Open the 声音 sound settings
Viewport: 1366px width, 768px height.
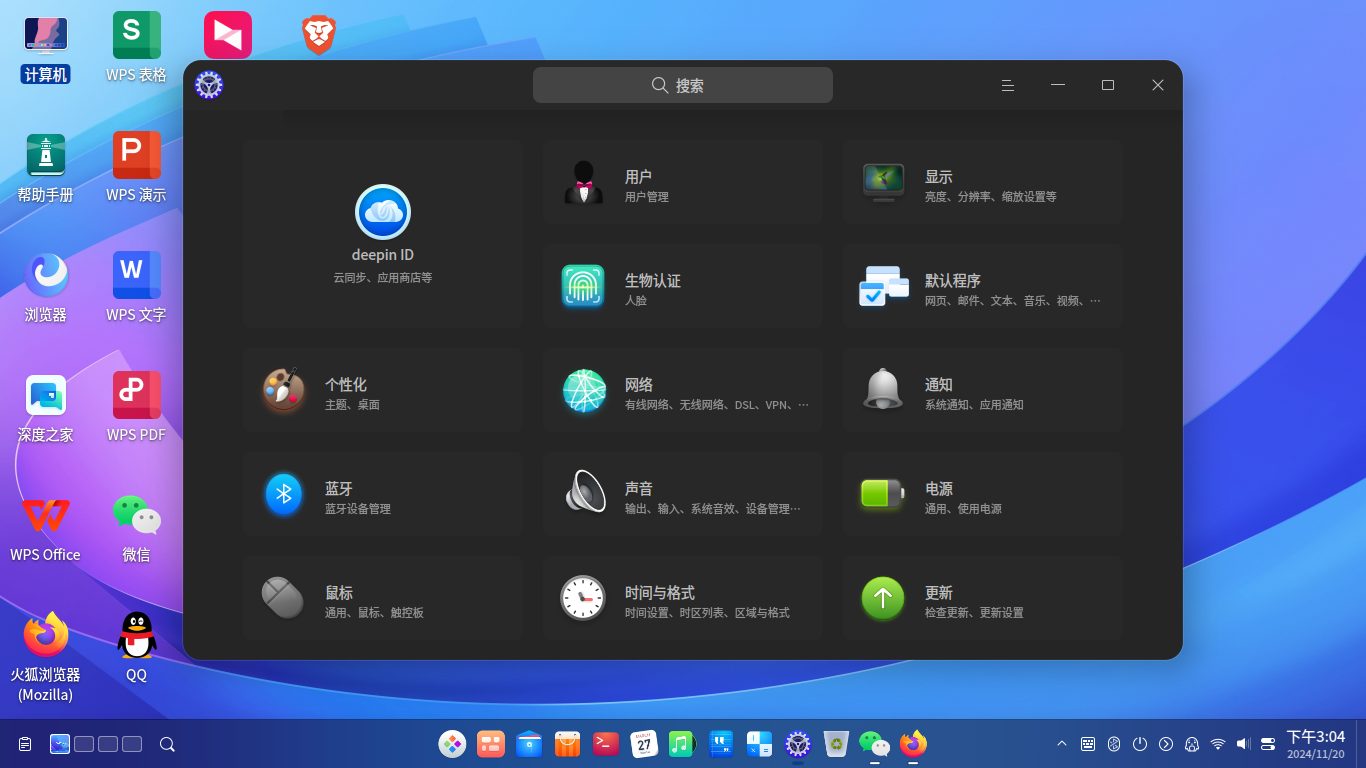click(683, 494)
